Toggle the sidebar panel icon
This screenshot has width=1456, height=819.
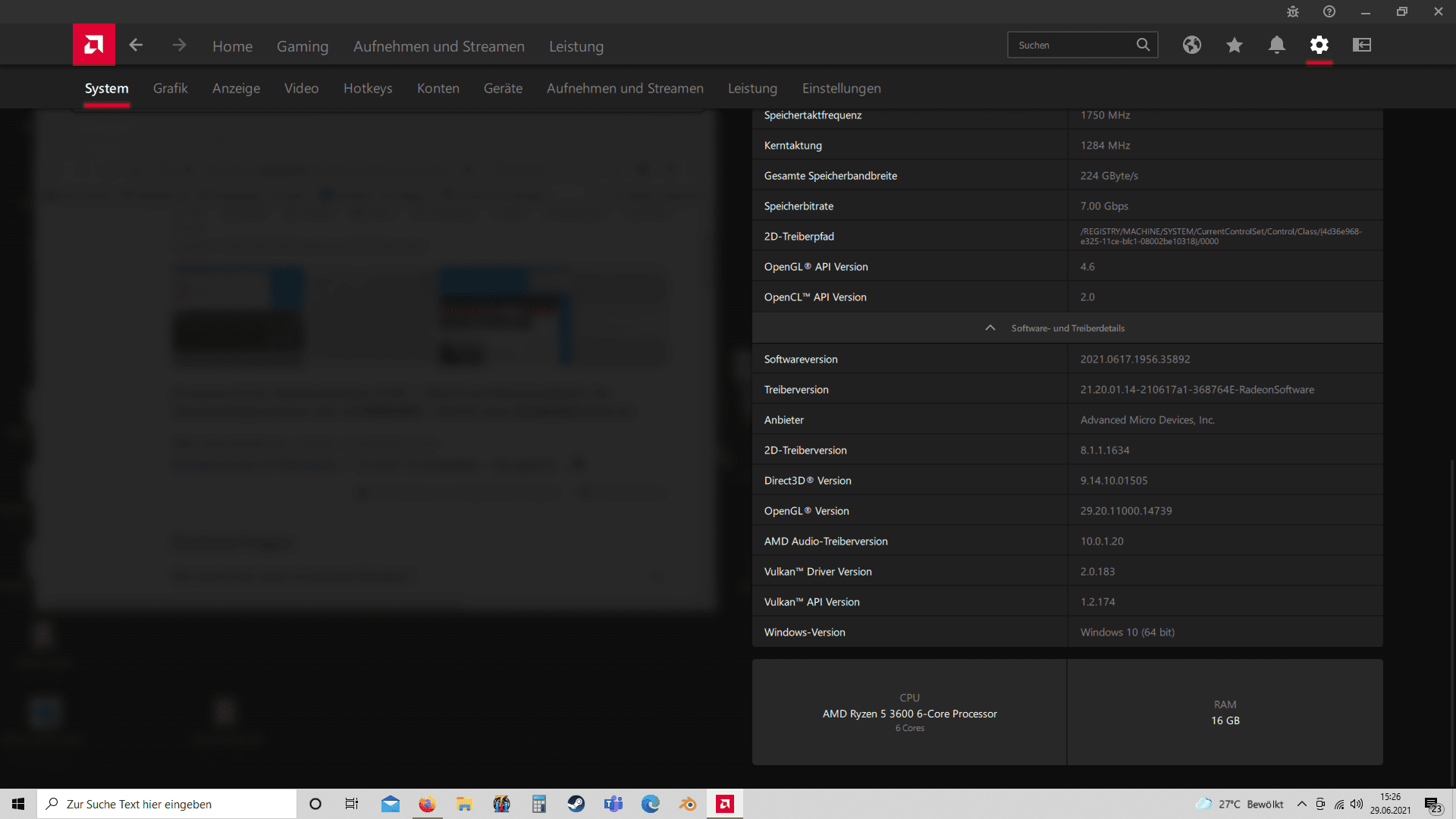pos(1362,45)
